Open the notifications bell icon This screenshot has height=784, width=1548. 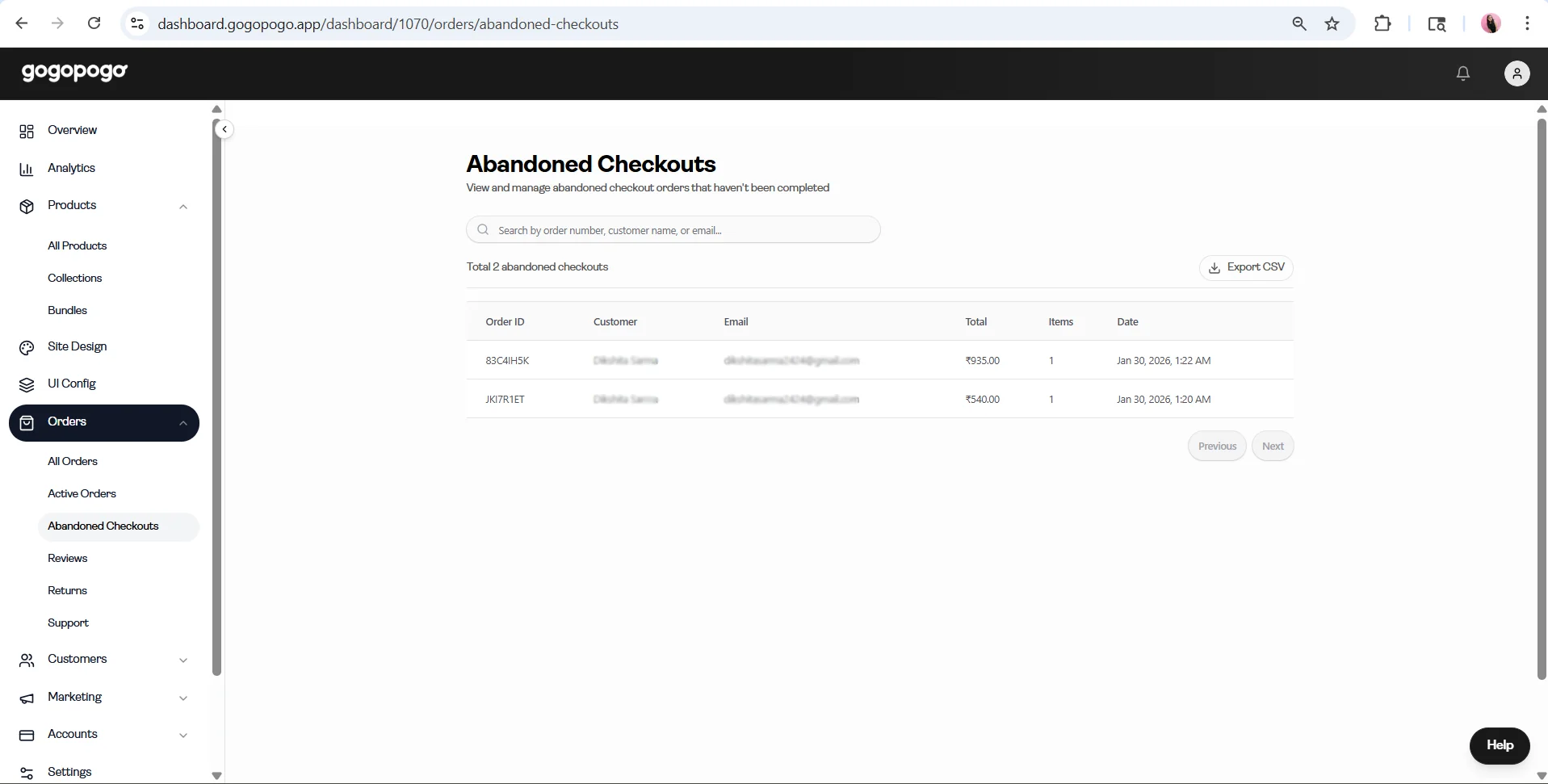pyautogui.click(x=1462, y=73)
